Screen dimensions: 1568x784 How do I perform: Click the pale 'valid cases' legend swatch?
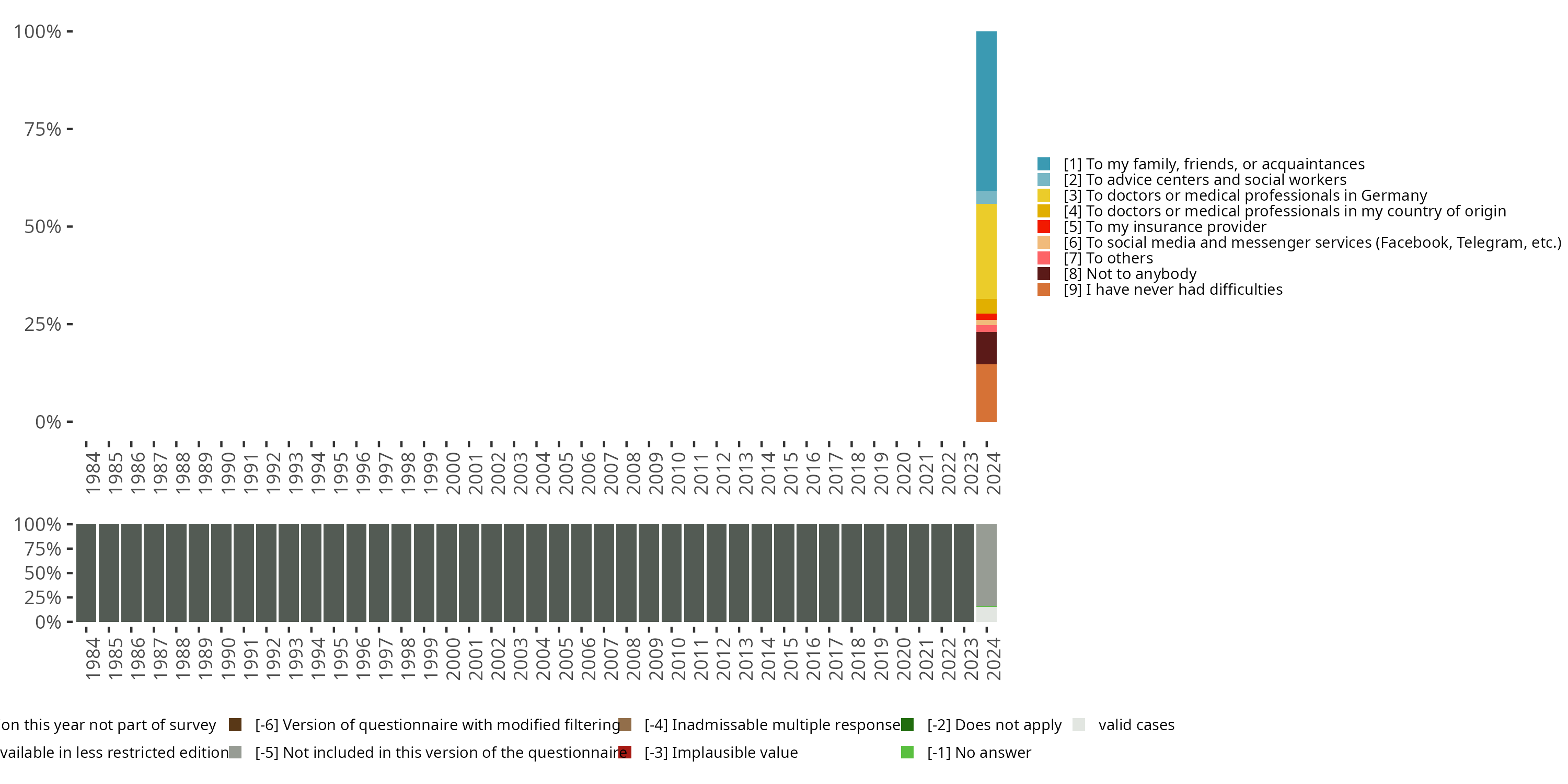point(1079,724)
